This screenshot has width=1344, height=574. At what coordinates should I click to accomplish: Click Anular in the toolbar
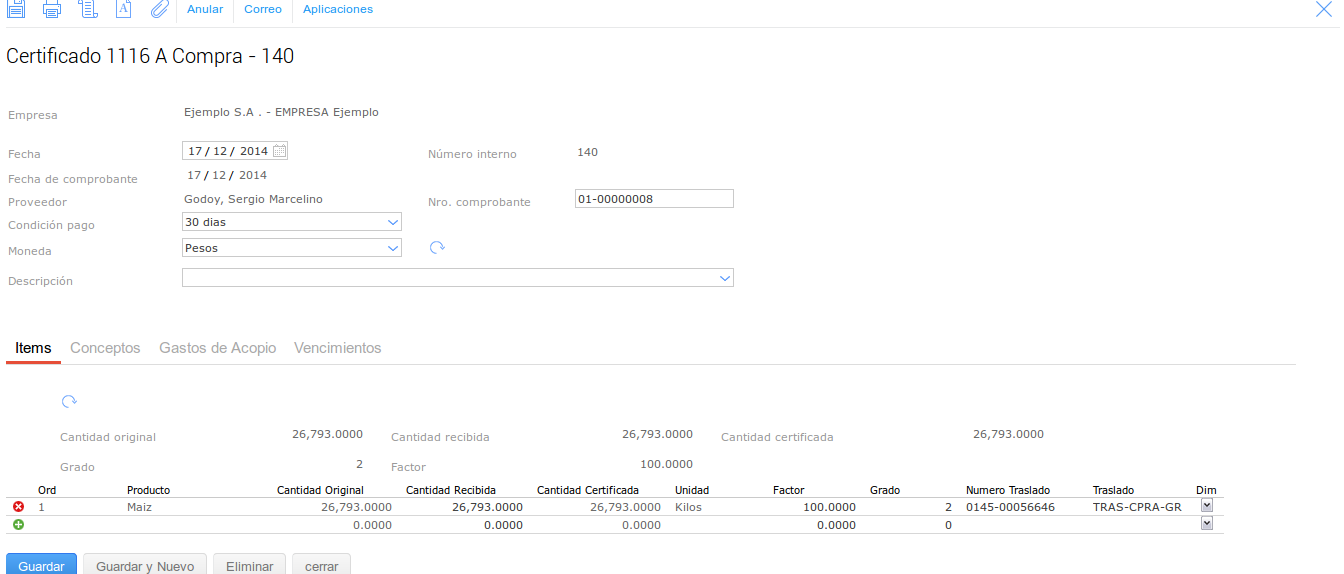[x=205, y=9]
